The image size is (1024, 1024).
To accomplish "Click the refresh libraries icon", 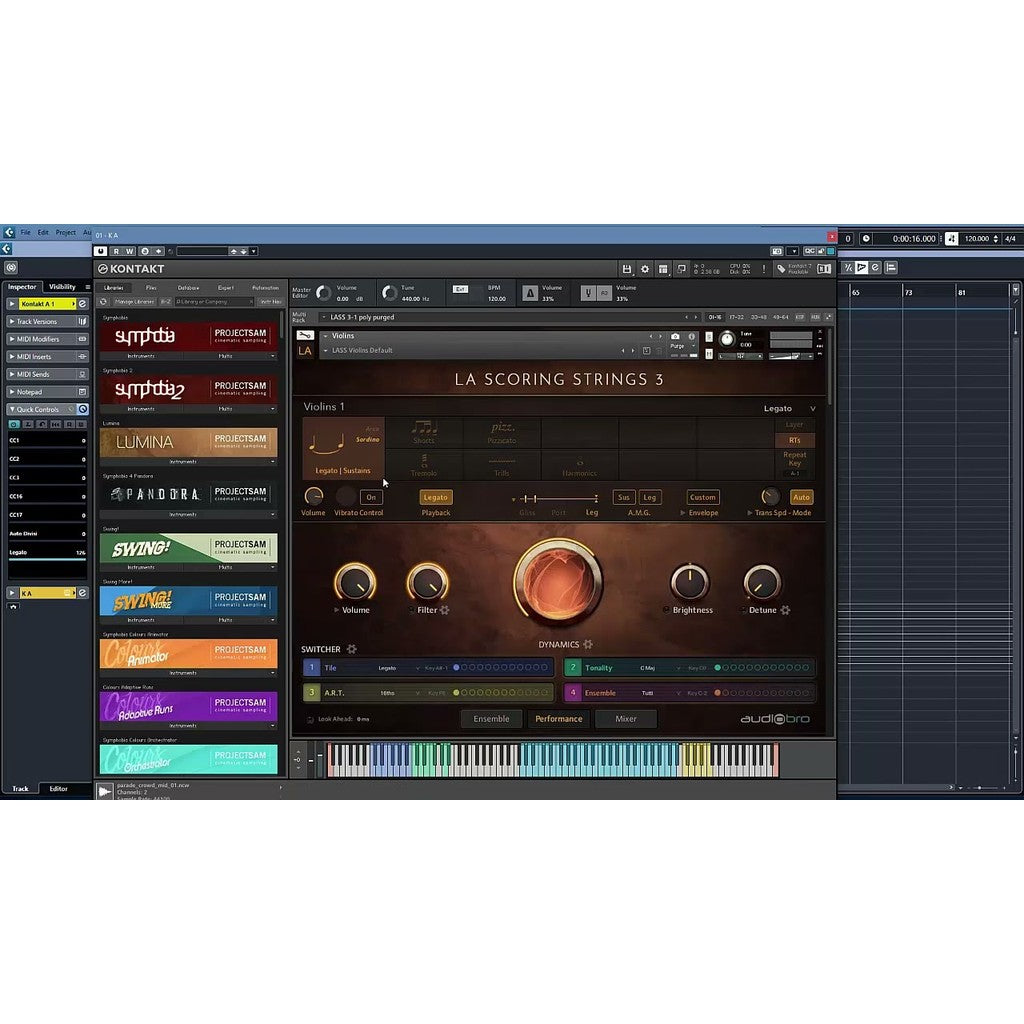I will tap(103, 302).
